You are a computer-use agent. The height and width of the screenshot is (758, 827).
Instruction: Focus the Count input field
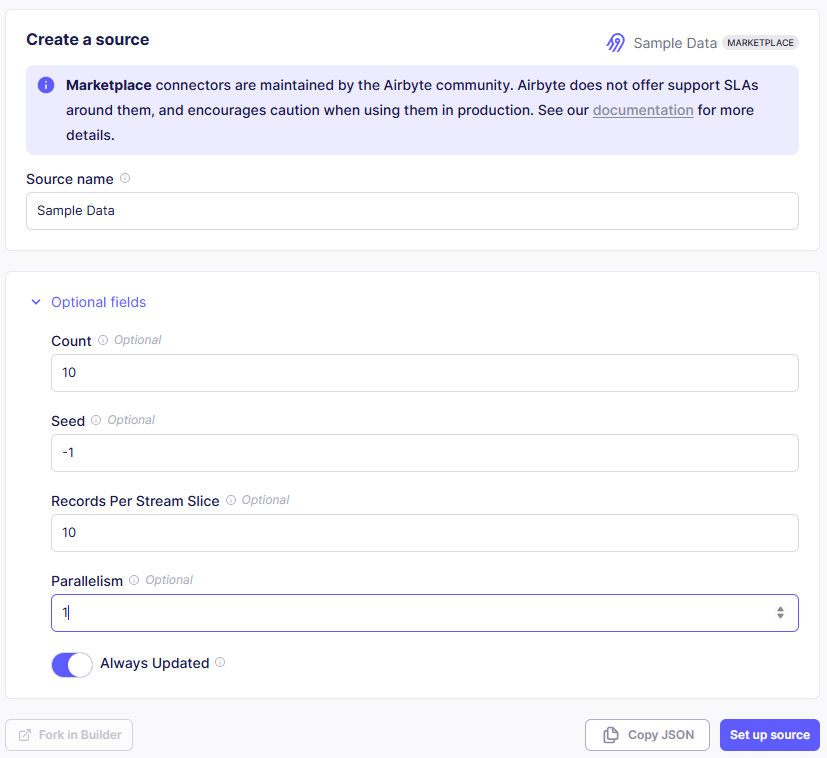click(425, 373)
